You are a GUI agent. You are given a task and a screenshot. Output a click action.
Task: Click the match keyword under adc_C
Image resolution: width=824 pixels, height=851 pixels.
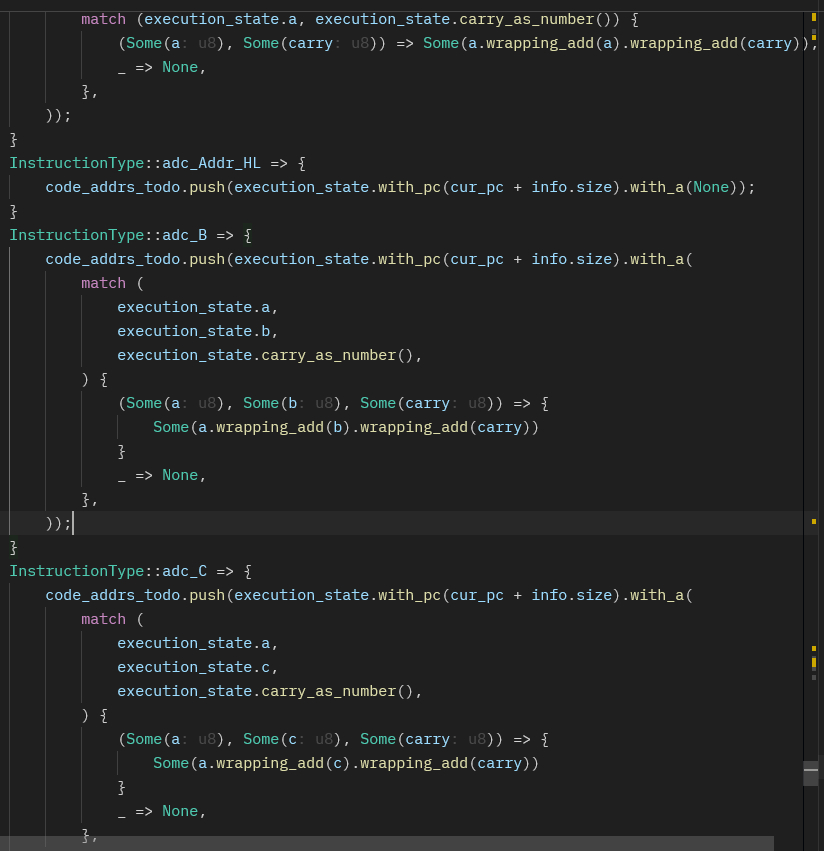(103, 619)
